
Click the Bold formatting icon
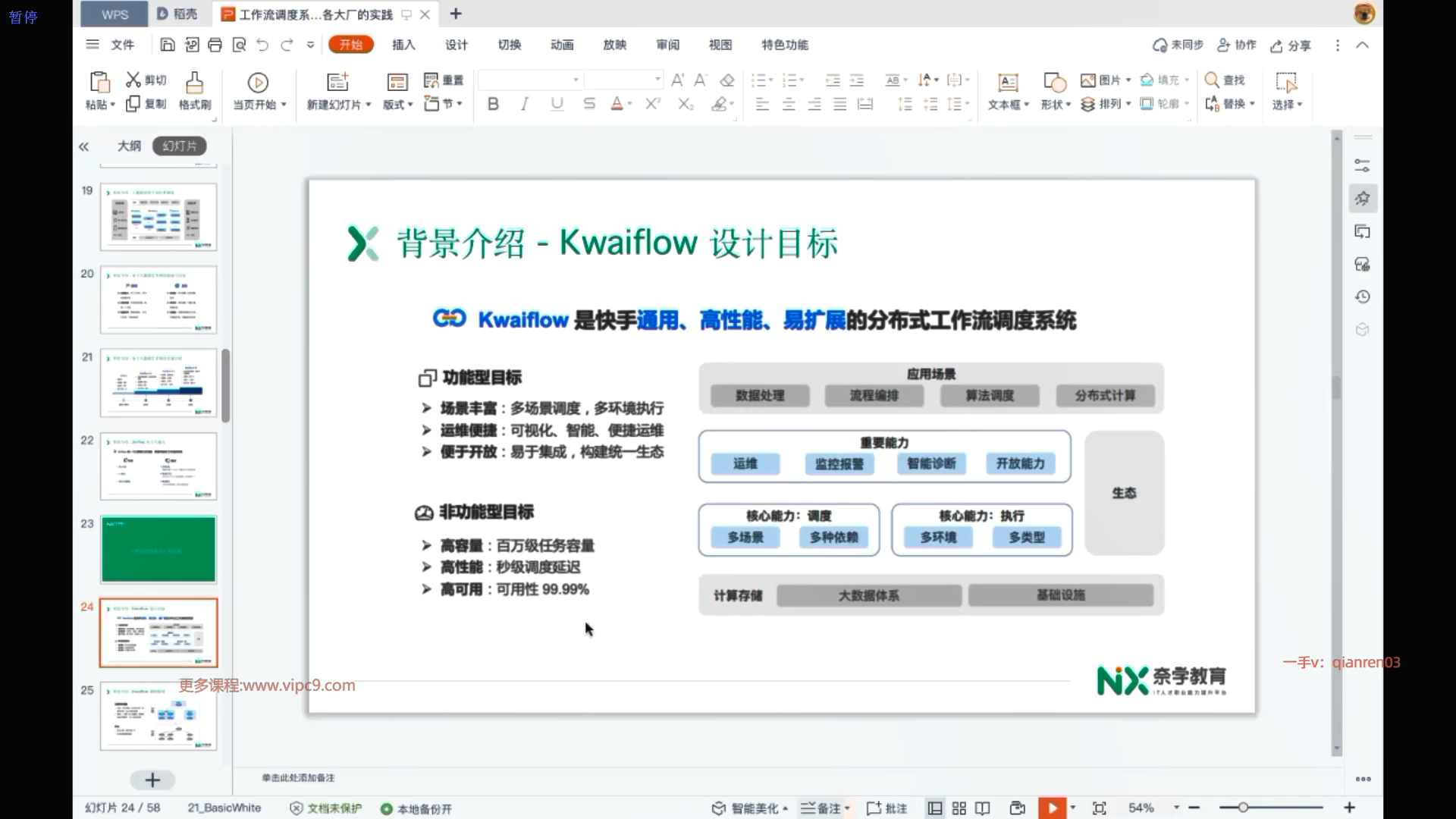point(493,104)
